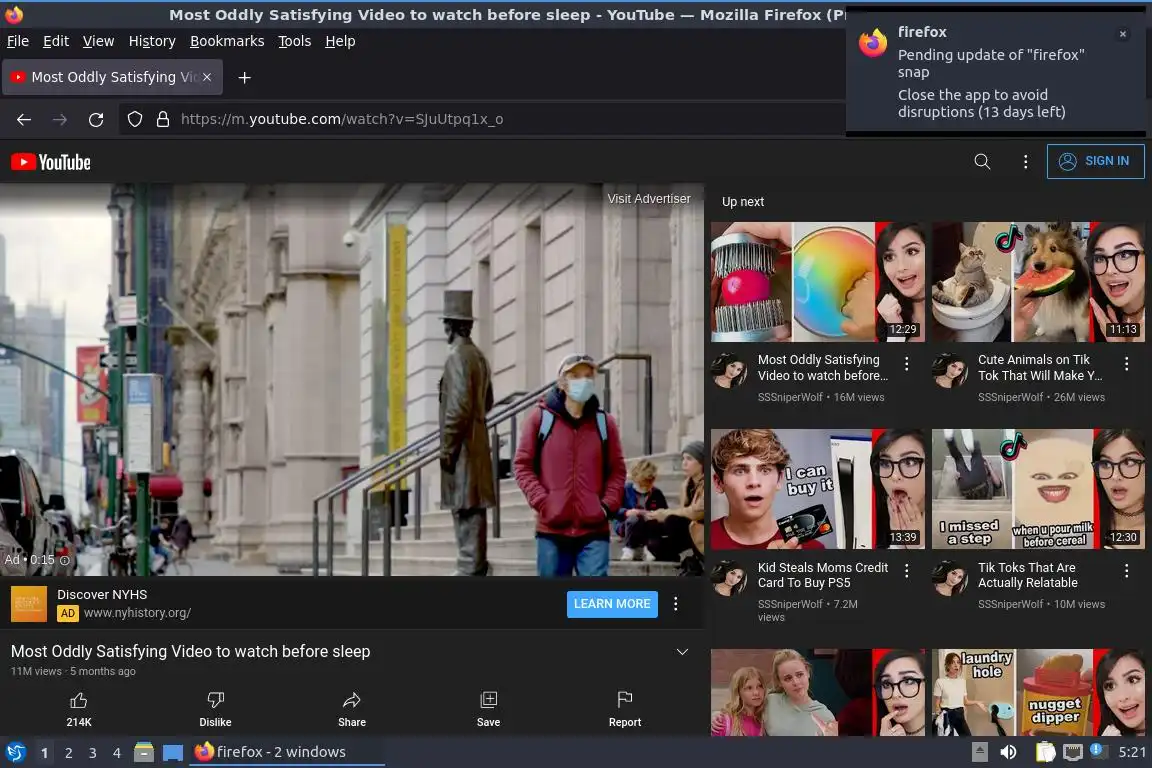Open options for Tik Toks Relatable suggestion

1126,570
